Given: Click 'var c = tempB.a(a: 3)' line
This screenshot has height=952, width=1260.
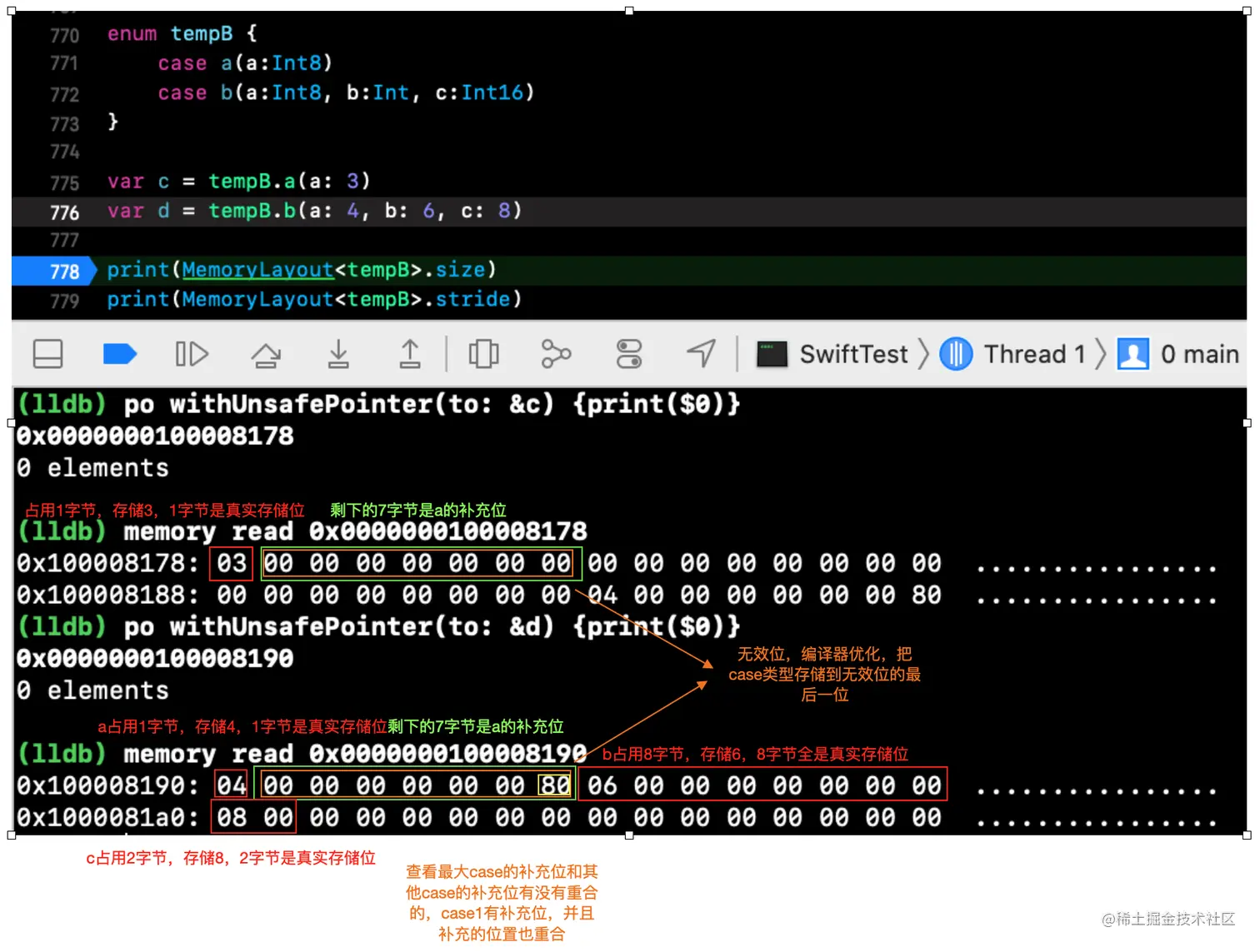Looking at the screenshot, I should 238,182.
